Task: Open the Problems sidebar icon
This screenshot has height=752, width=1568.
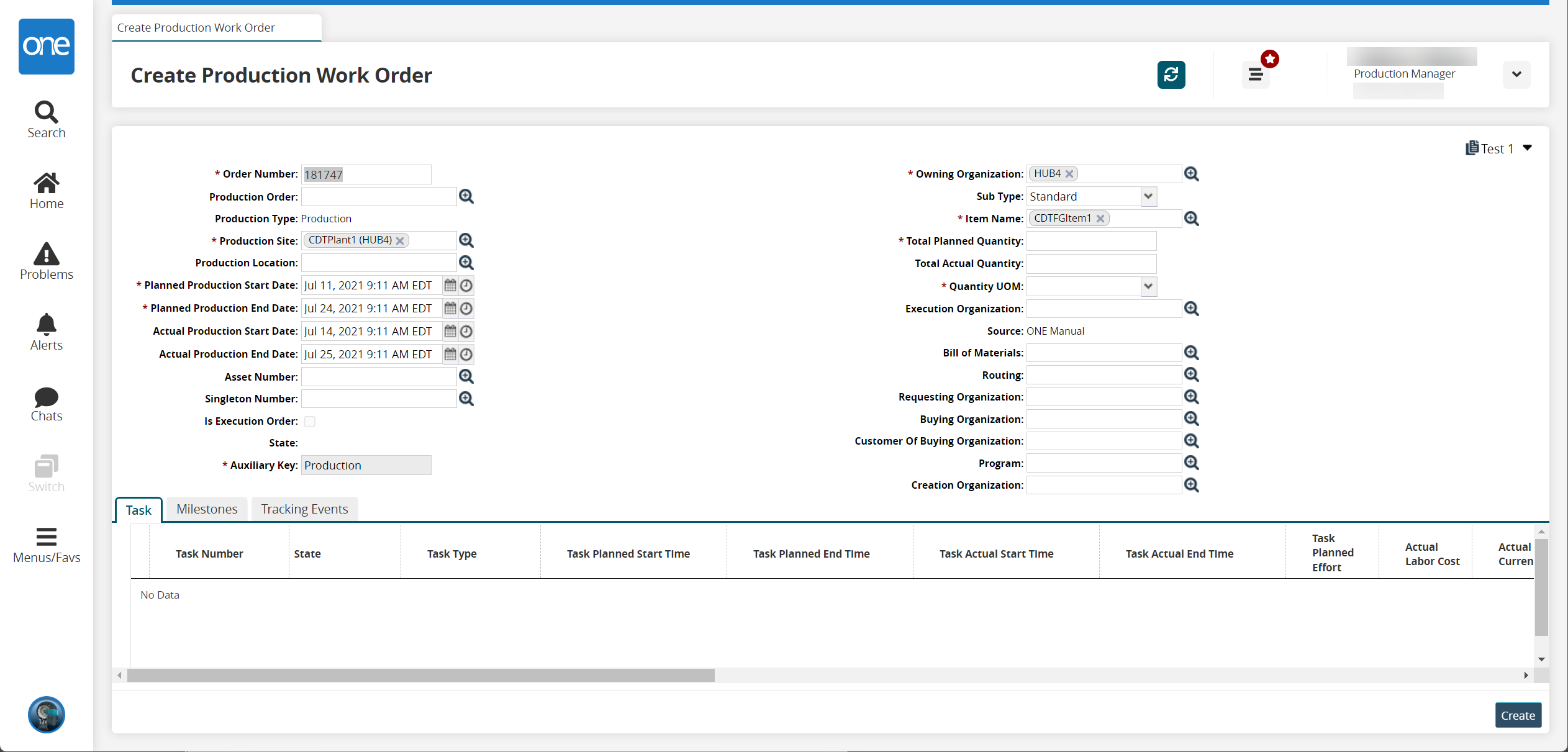Action: 47,261
